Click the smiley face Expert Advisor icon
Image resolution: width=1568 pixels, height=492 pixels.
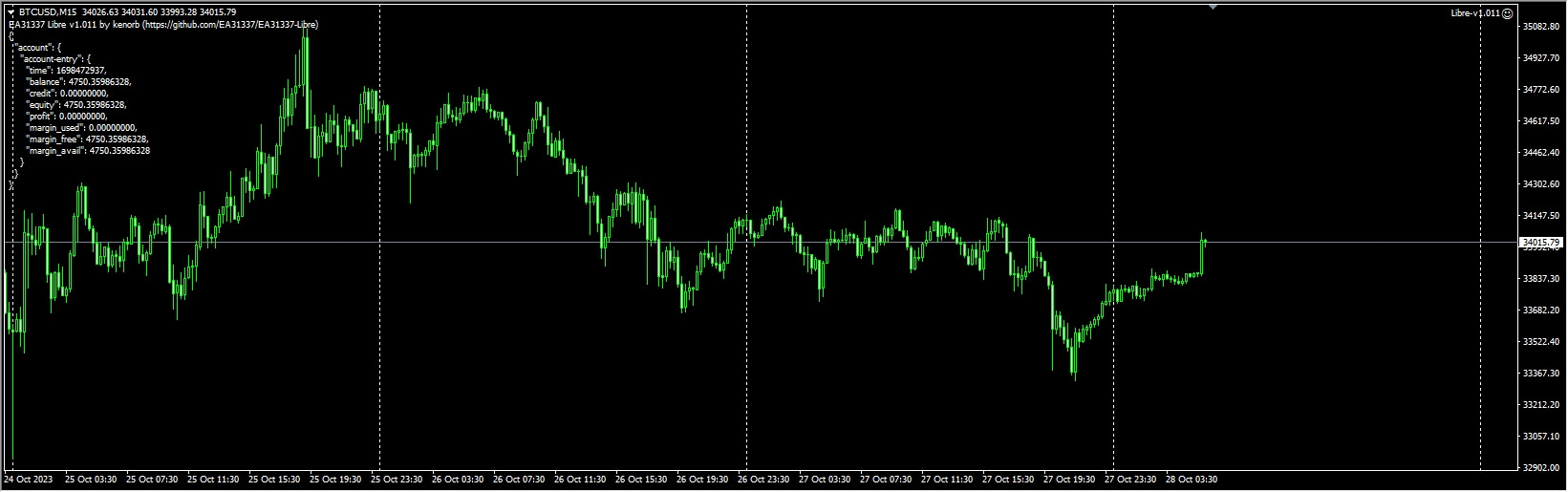(1507, 13)
